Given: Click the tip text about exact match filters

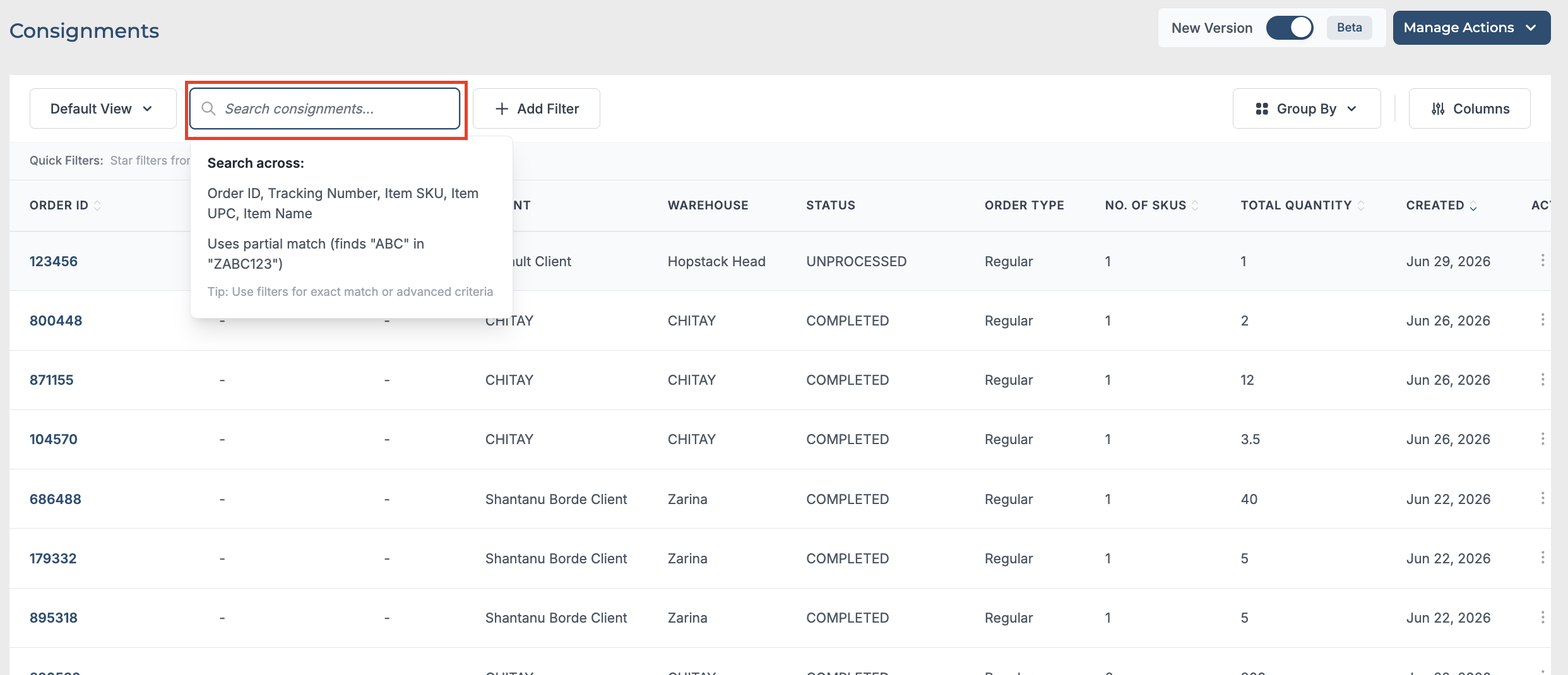Looking at the screenshot, I should (x=350, y=291).
